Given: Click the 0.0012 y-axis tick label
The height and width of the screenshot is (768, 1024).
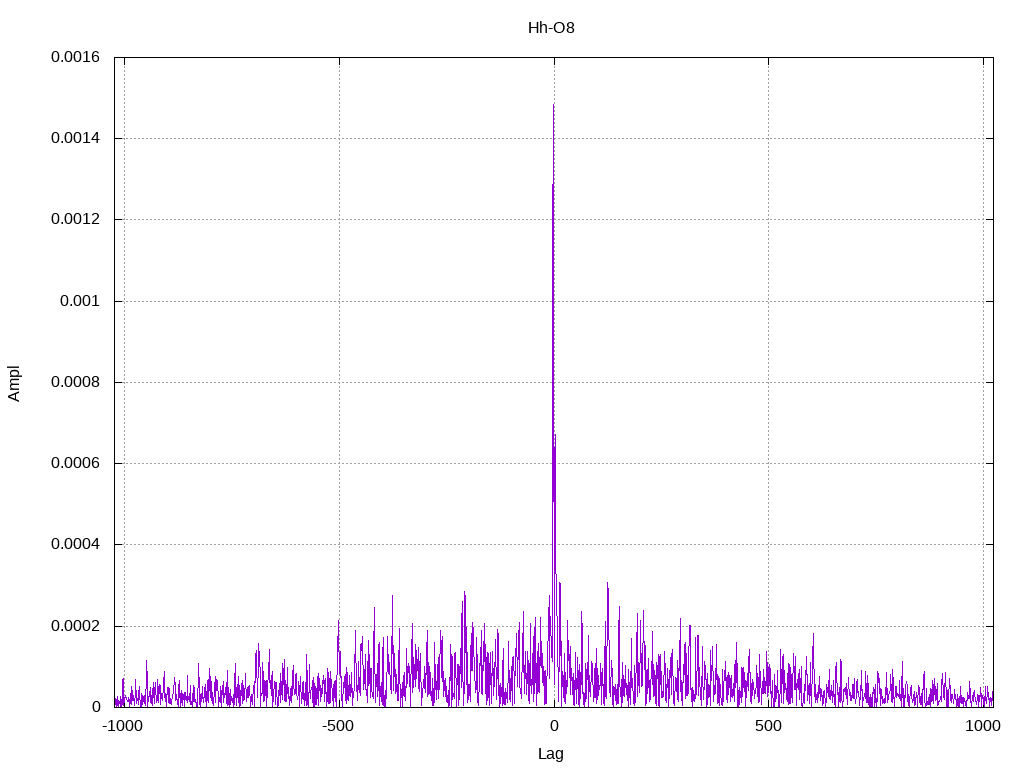Looking at the screenshot, I should point(75,219).
